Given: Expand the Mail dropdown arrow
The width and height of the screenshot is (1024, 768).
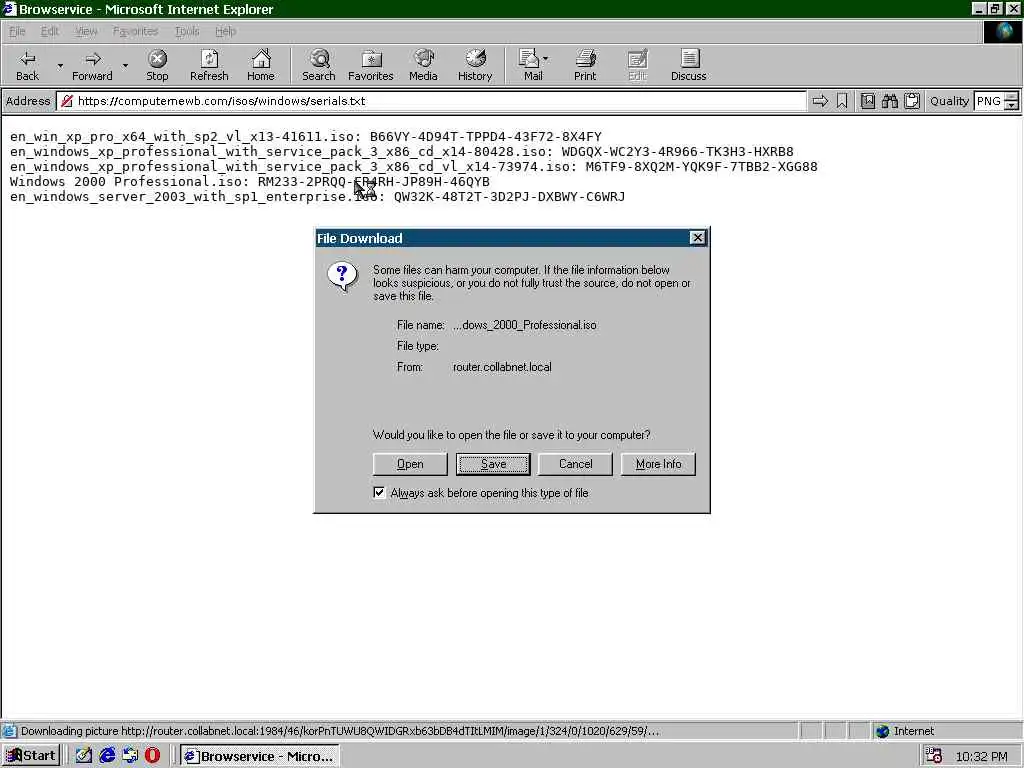Looking at the screenshot, I should tap(545, 59).
